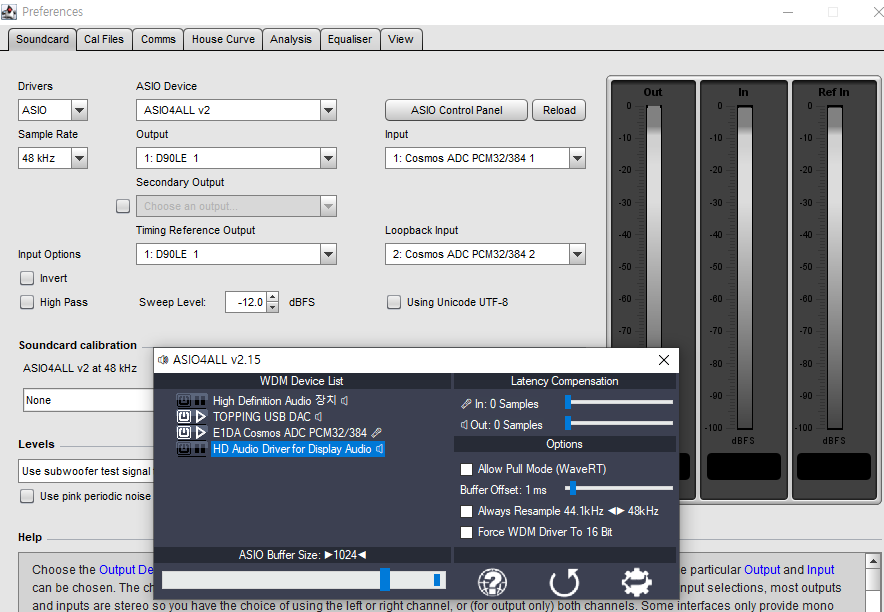Screen dimensions: 884x612
Task: Click the Buffer Offset slider
Action: tap(619, 488)
